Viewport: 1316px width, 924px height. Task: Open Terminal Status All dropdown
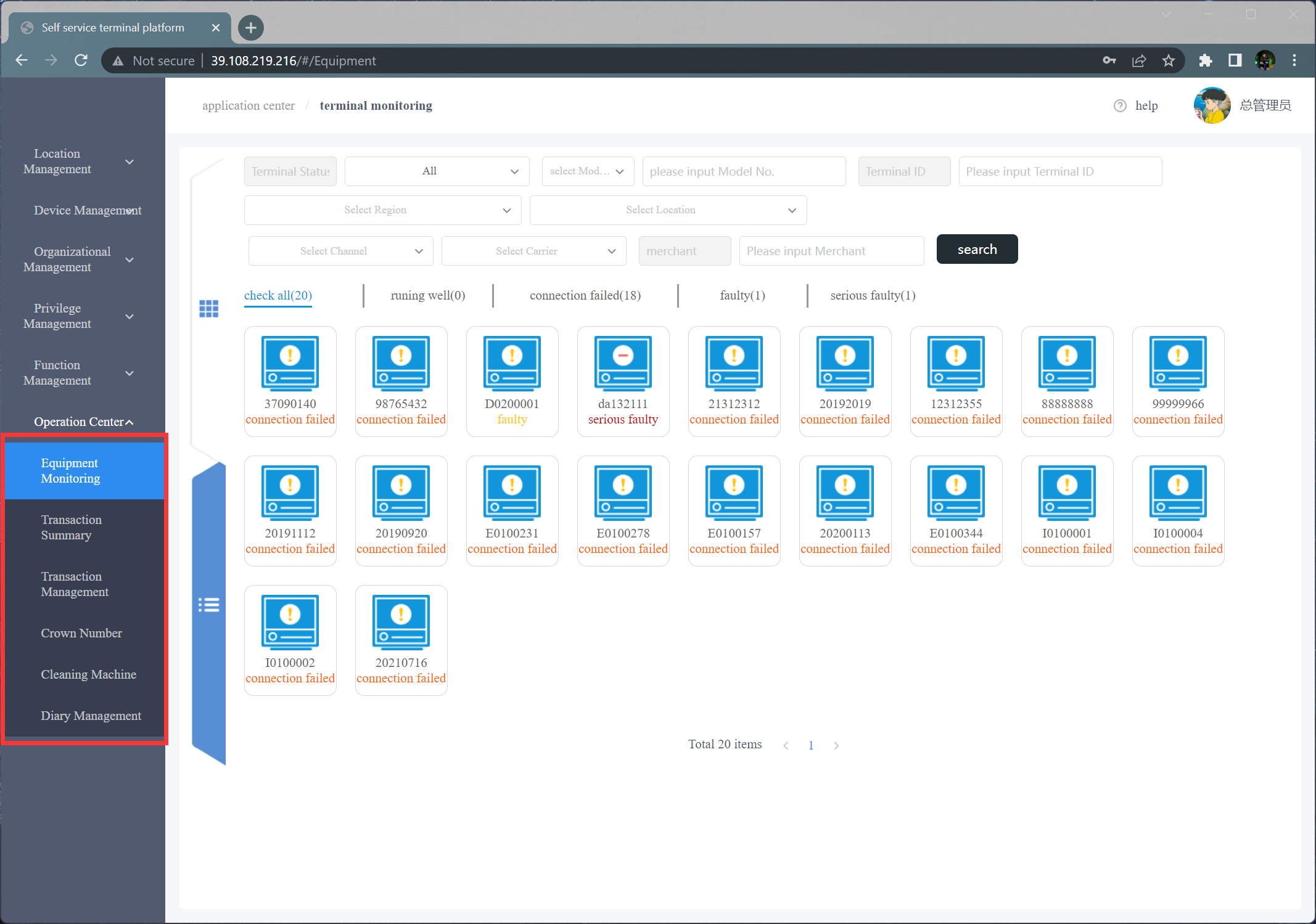click(x=437, y=171)
